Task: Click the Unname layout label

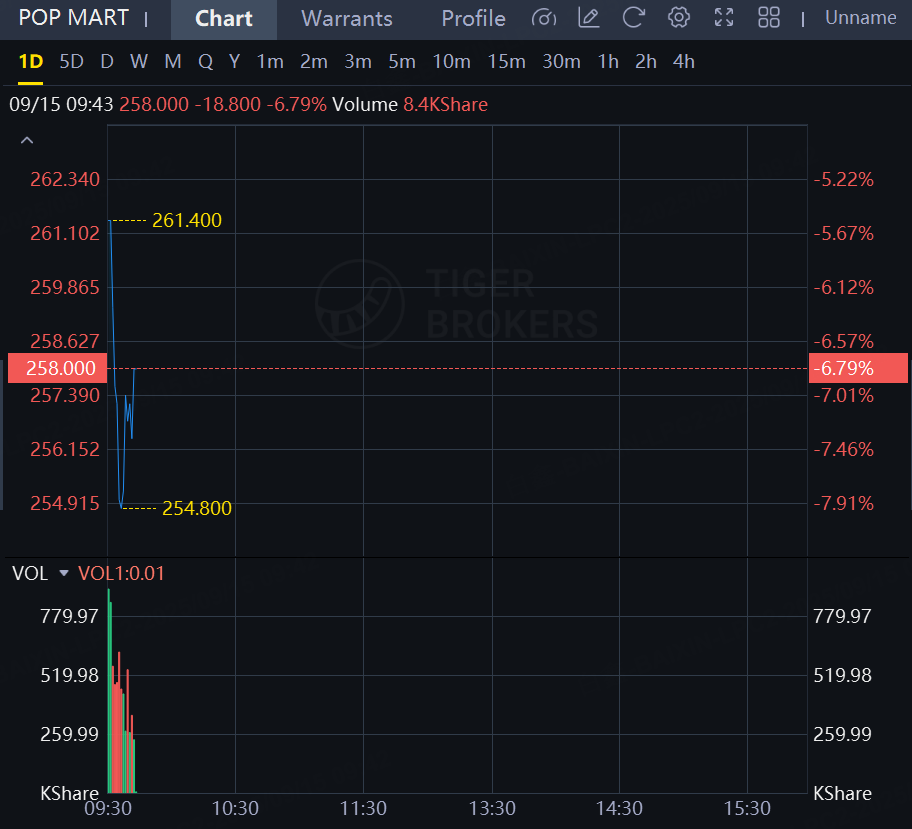Action: point(860,18)
